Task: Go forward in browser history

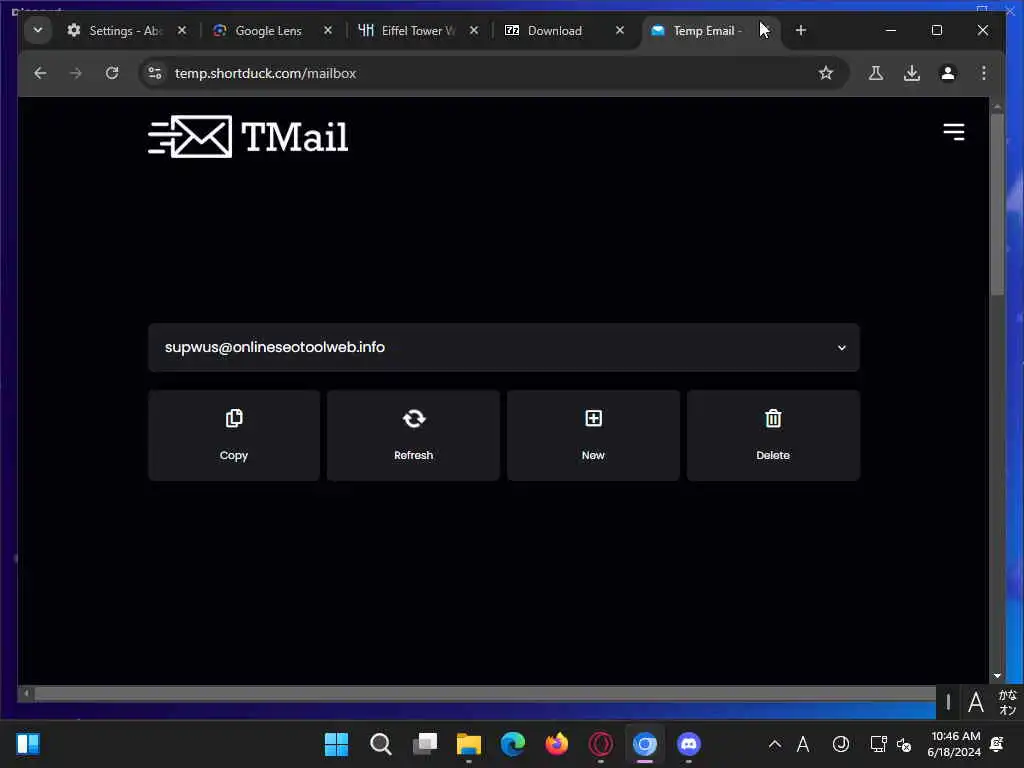Action: click(x=76, y=73)
